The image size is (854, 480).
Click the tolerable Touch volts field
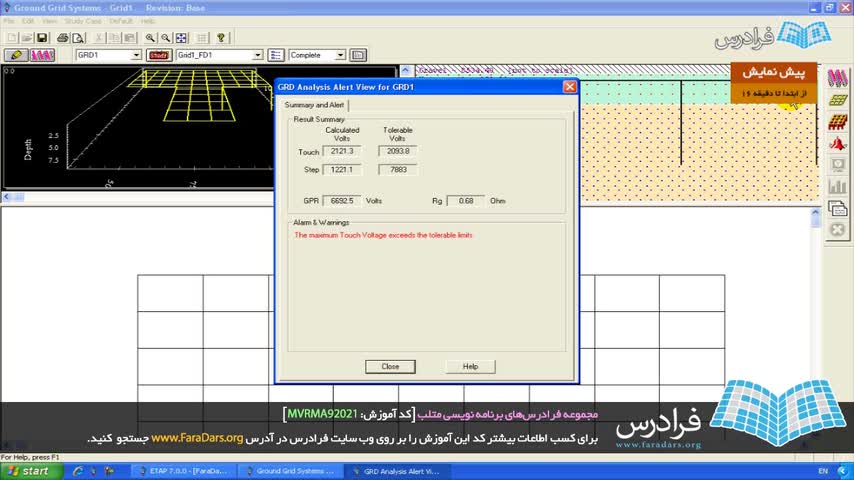pyautogui.click(x=398, y=151)
